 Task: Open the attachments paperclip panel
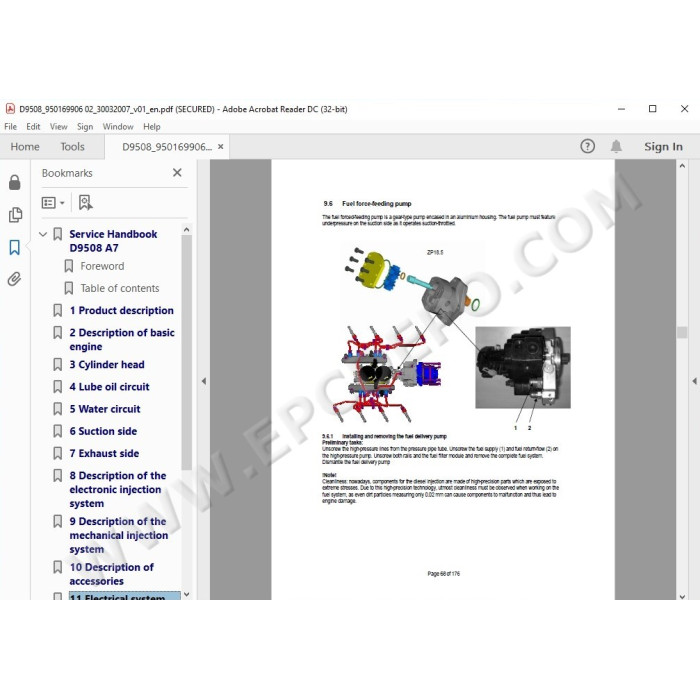point(14,279)
